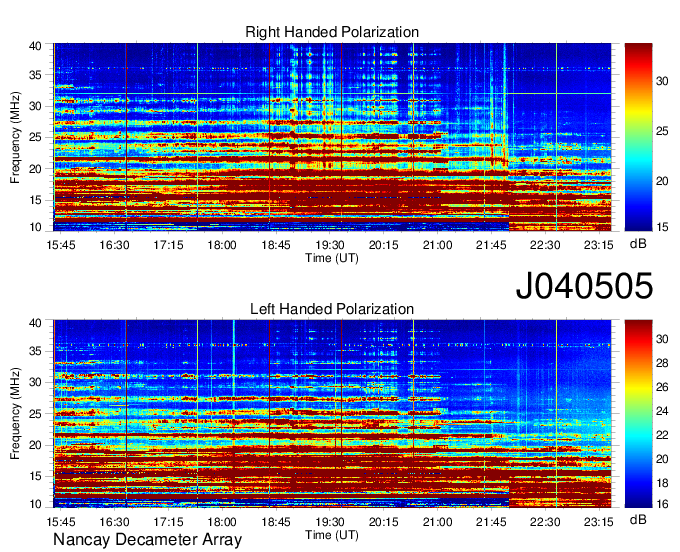The height and width of the screenshot is (552, 680).
Task: Click "20:15" time tick on Left Handed plot
Action: click(x=383, y=522)
